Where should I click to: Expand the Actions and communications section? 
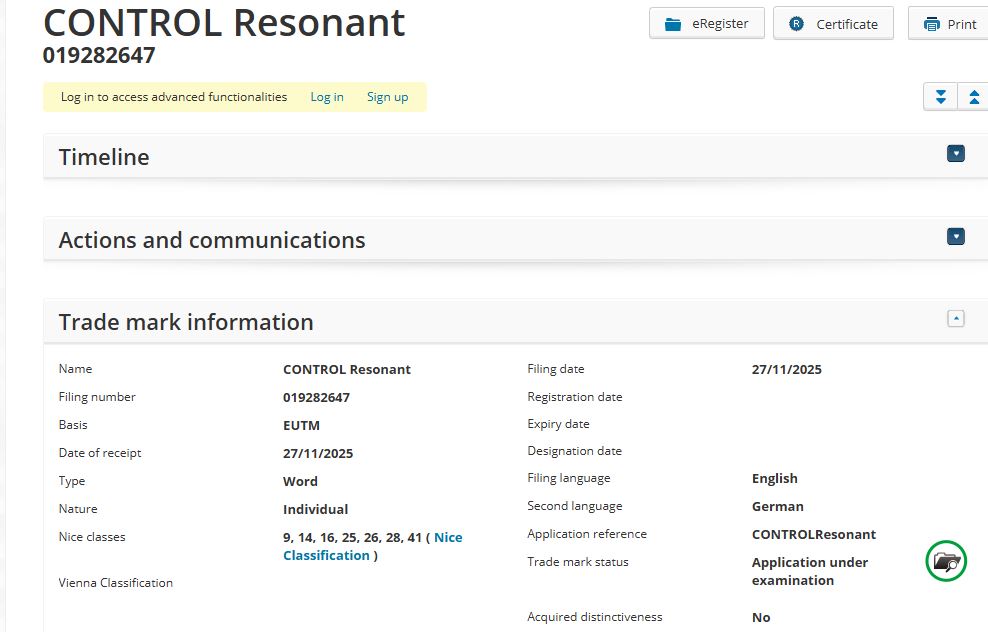click(956, 237)
